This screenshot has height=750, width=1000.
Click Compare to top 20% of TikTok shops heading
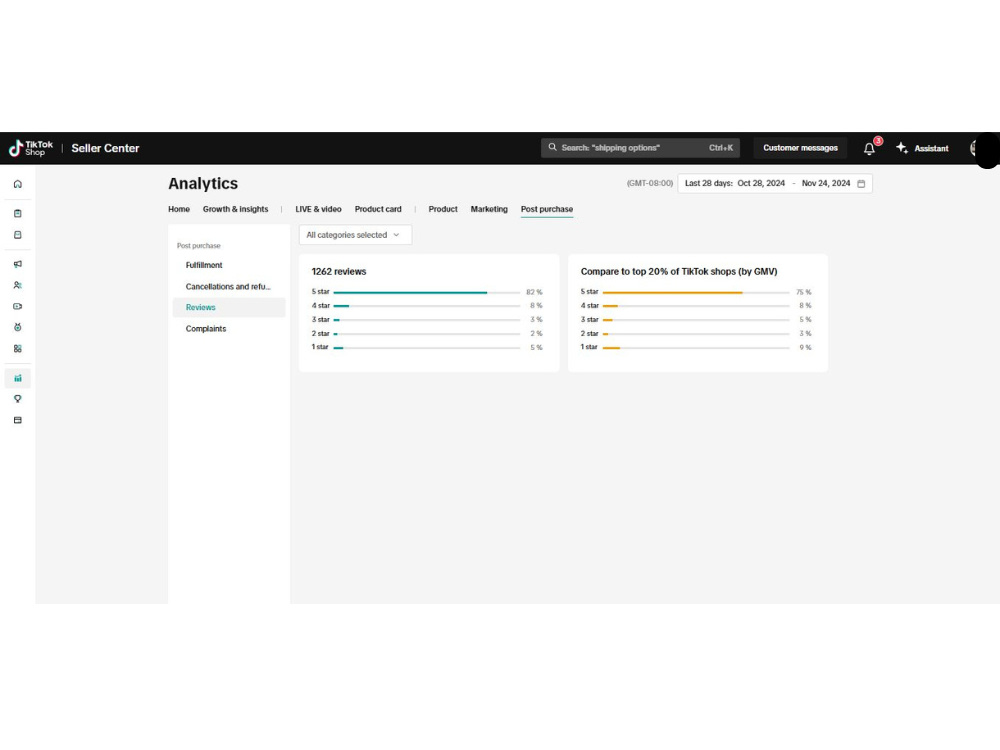679,272
